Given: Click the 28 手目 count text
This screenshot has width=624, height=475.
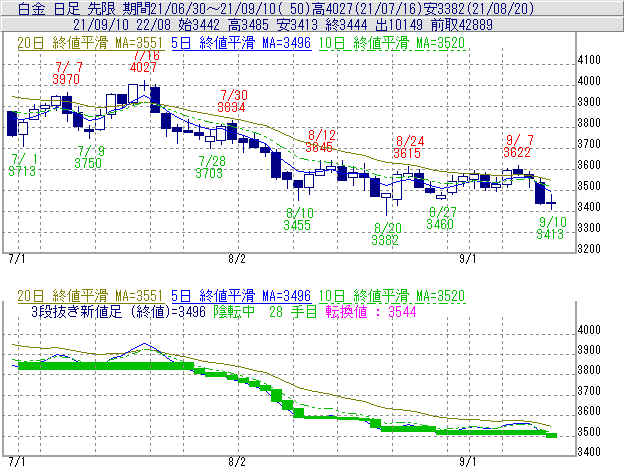Looking at the screenshot, I should click(x=293, y=311).
